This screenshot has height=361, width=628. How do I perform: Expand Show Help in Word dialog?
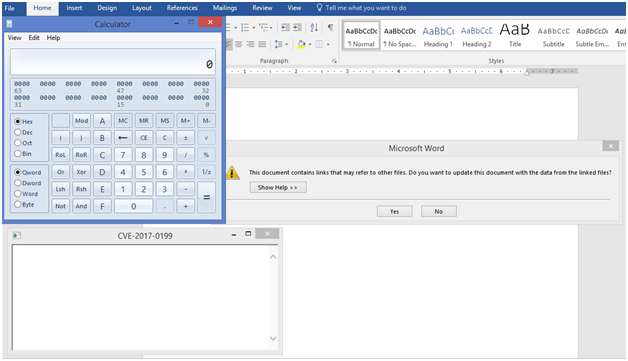278,188
